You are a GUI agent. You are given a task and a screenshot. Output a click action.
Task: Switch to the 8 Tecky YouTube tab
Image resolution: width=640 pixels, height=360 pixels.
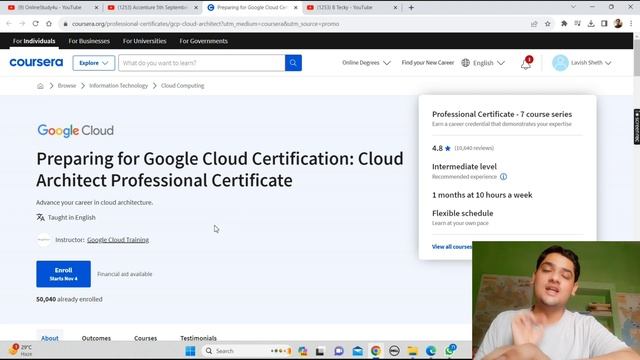coord(351,7)
